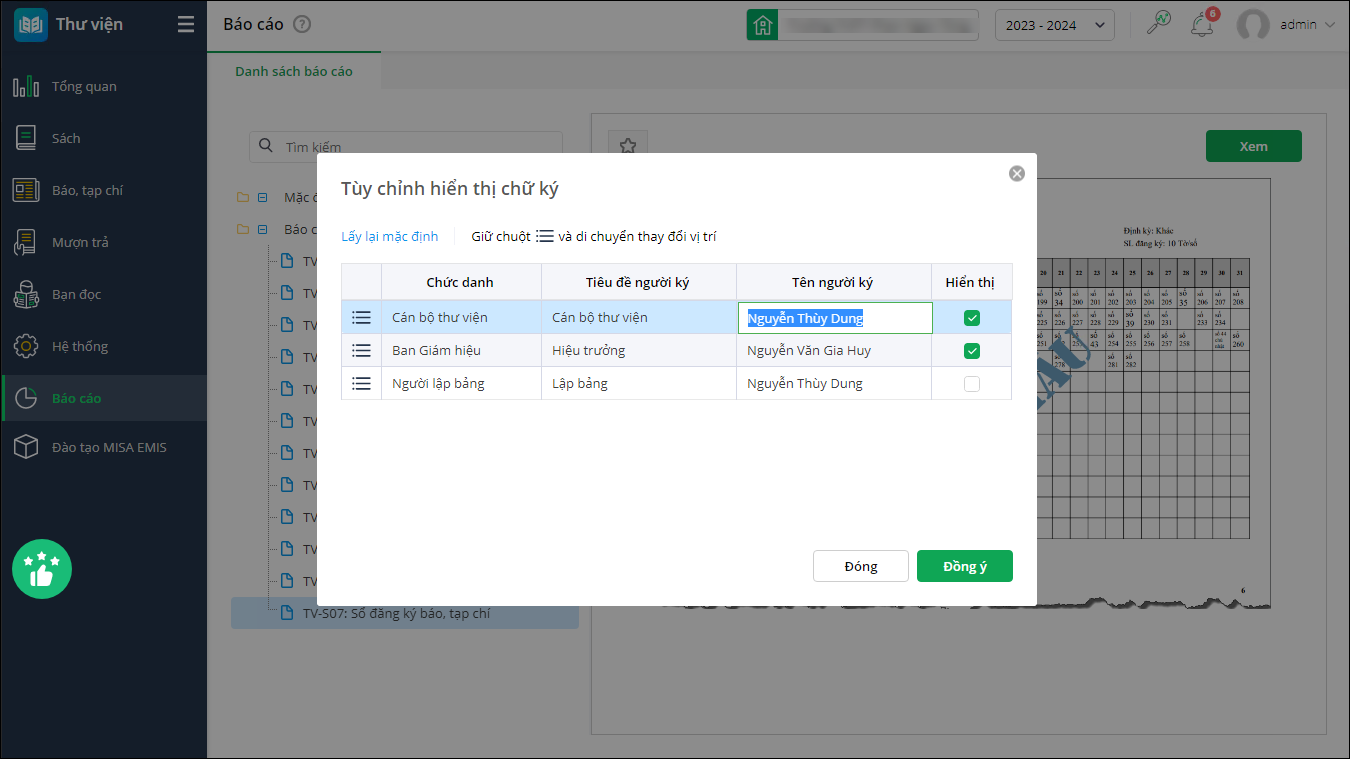Go to Hệ thống in sidebar
Viewport: 1350px width, 759px height.
click(x=80, y=347)
